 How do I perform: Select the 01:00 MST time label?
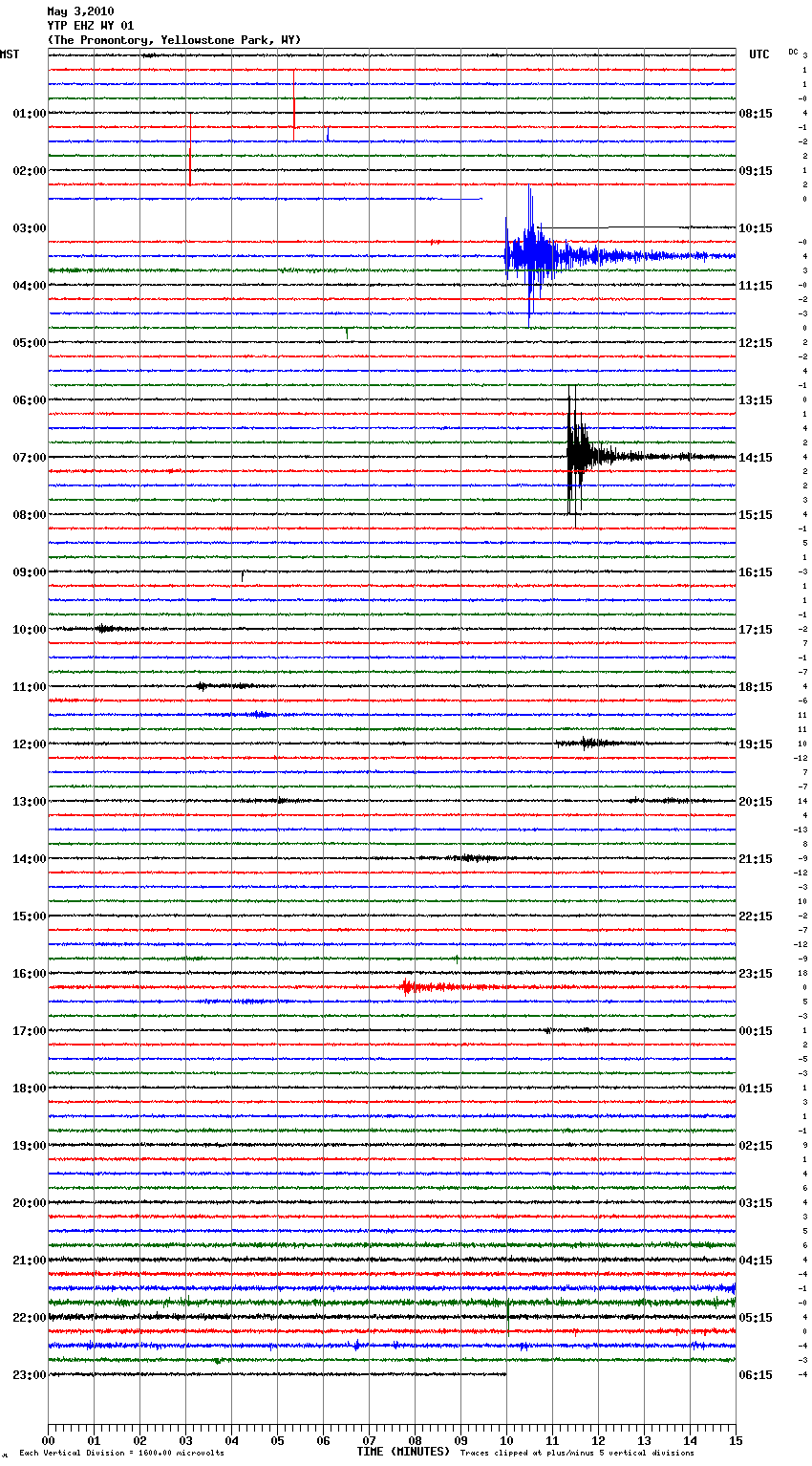click(x=30, y=114)
